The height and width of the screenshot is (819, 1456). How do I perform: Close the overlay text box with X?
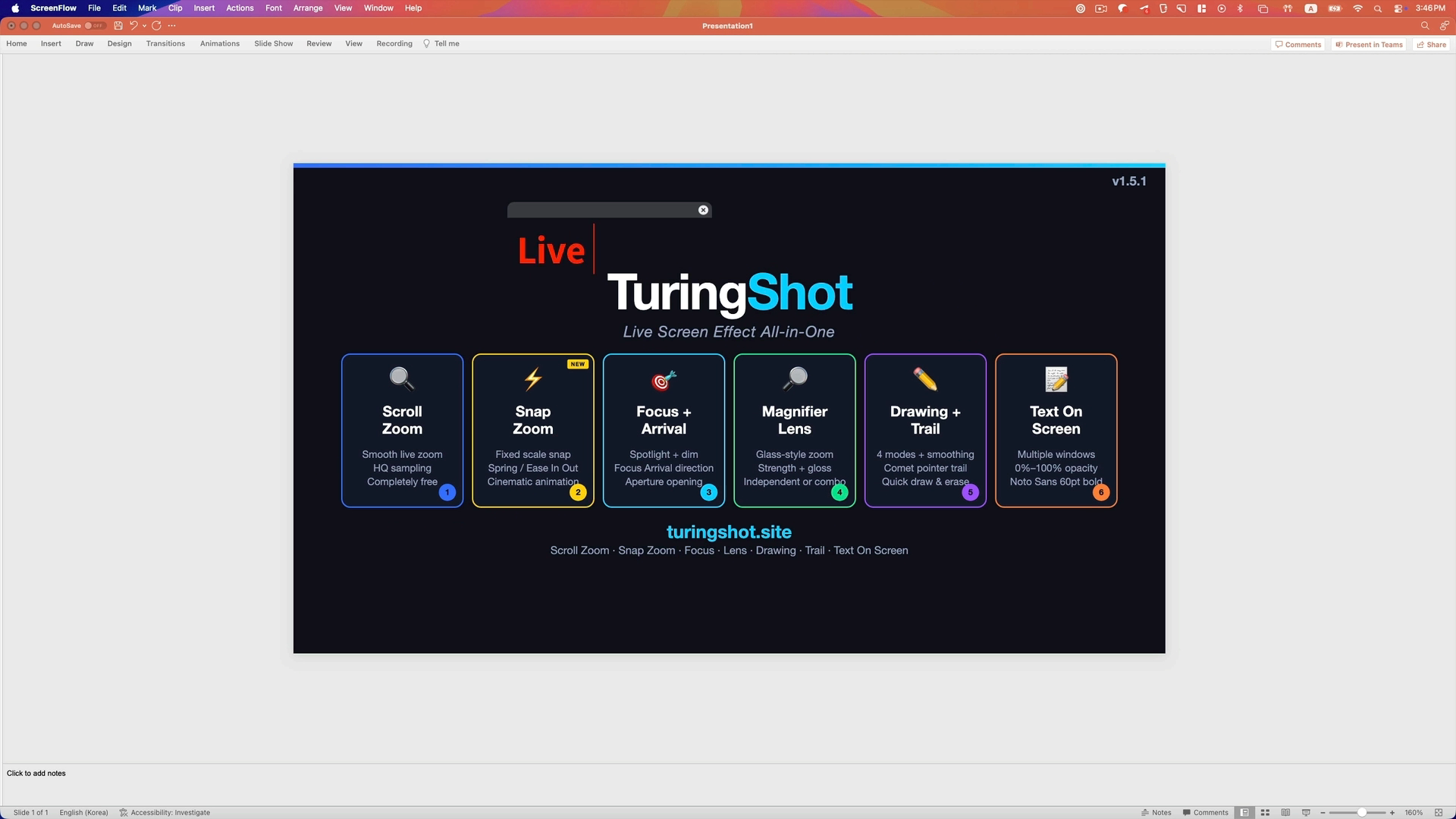[703, 210]
